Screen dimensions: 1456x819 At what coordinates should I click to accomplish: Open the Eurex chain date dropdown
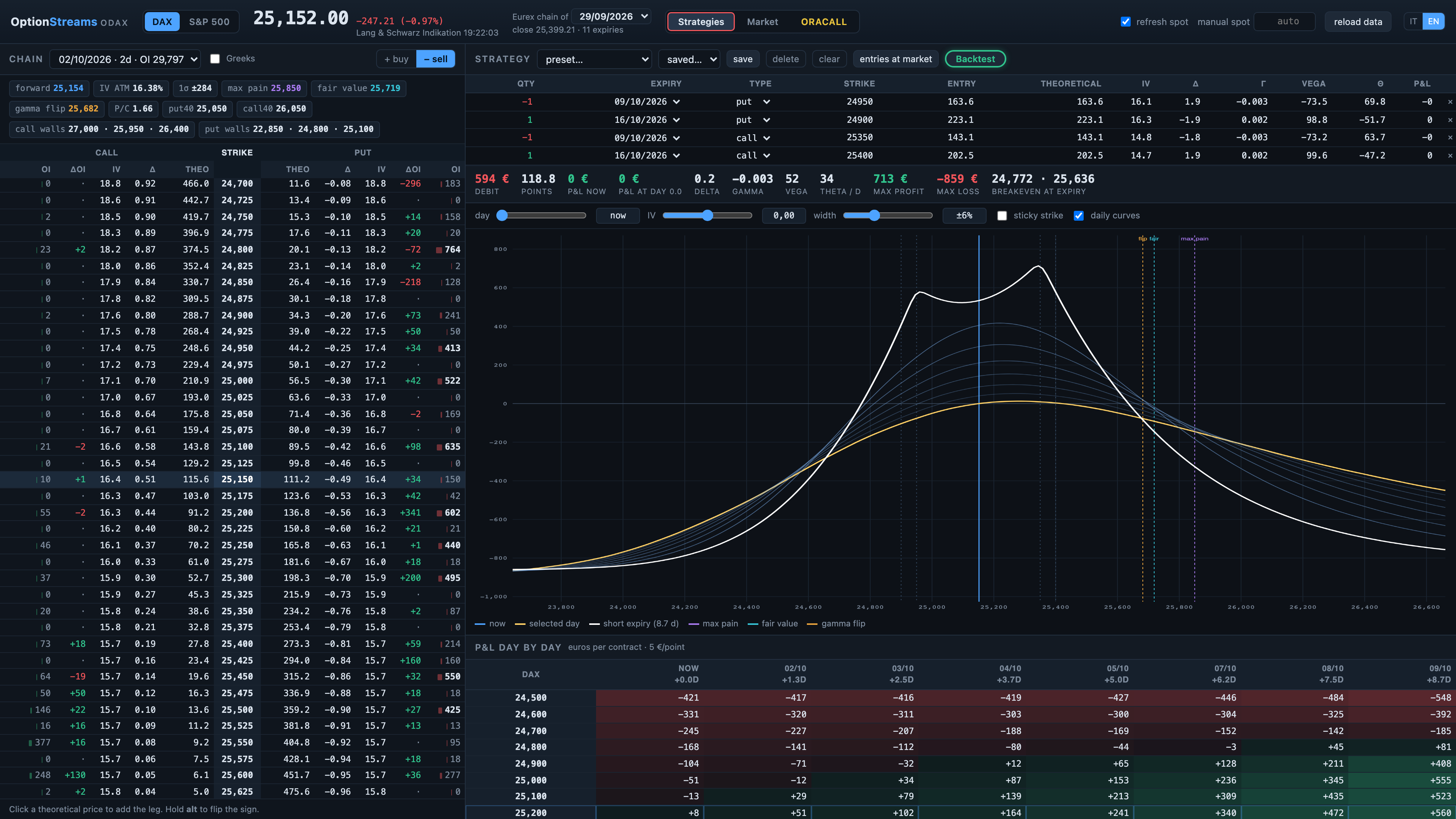point(612,16)
